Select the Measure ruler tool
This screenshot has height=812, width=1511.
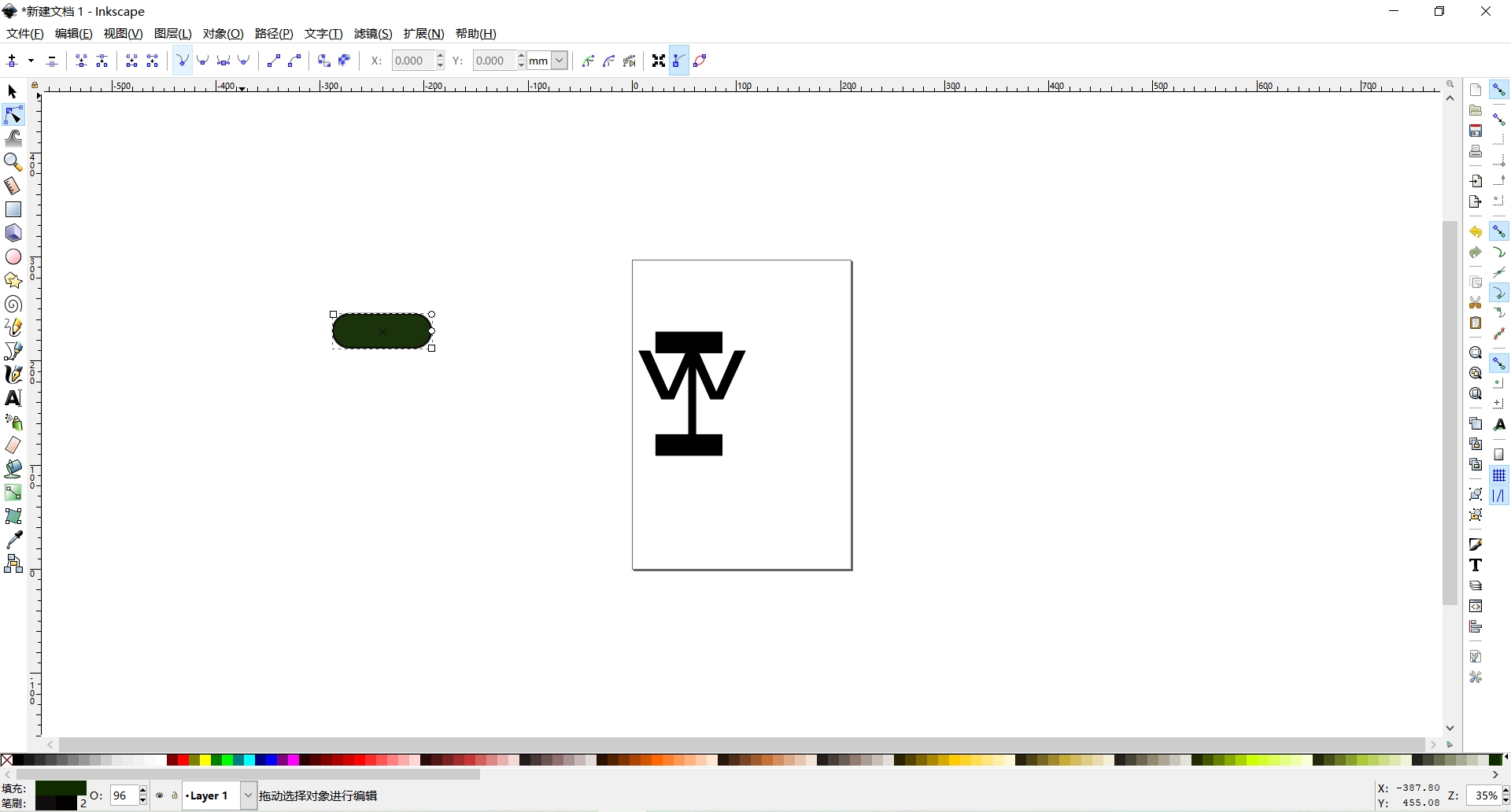[x=13, y=186]
